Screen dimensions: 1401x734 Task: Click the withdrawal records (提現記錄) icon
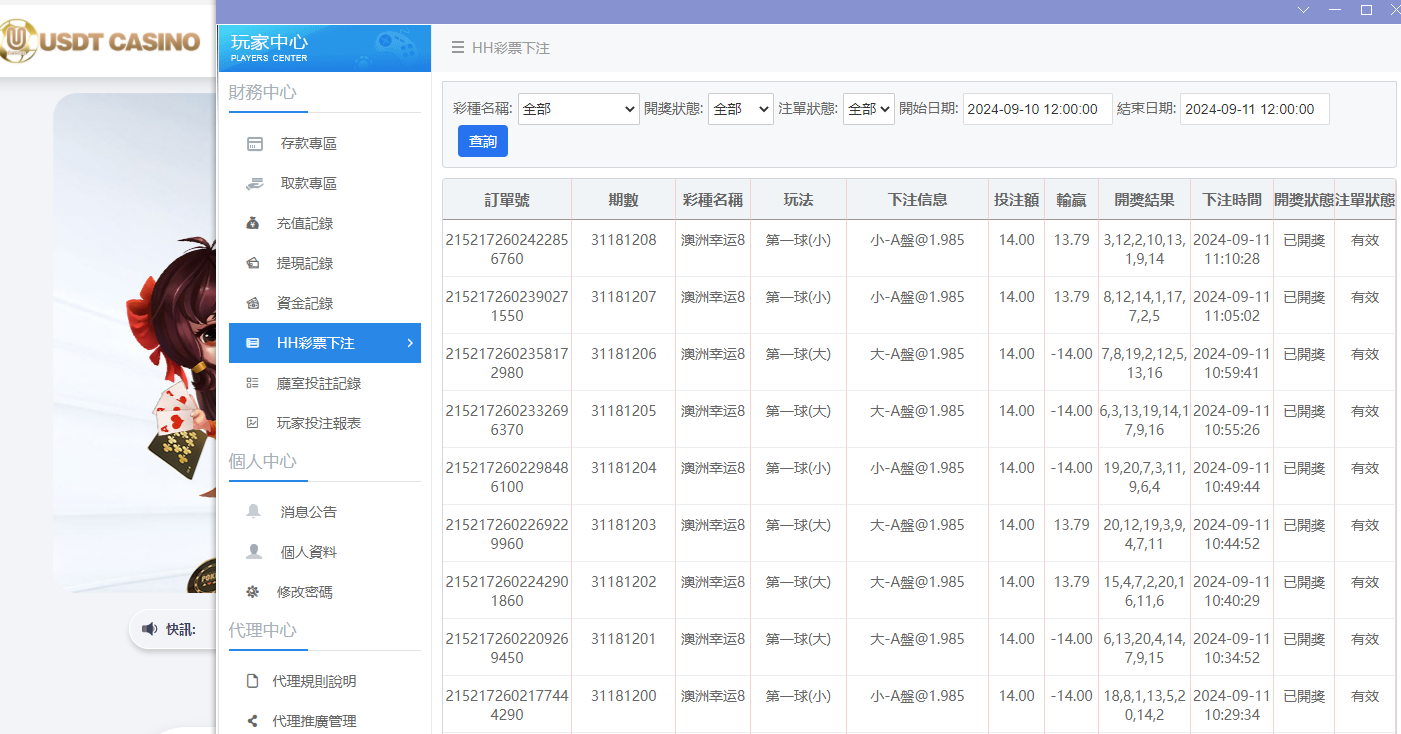(253, 264)
